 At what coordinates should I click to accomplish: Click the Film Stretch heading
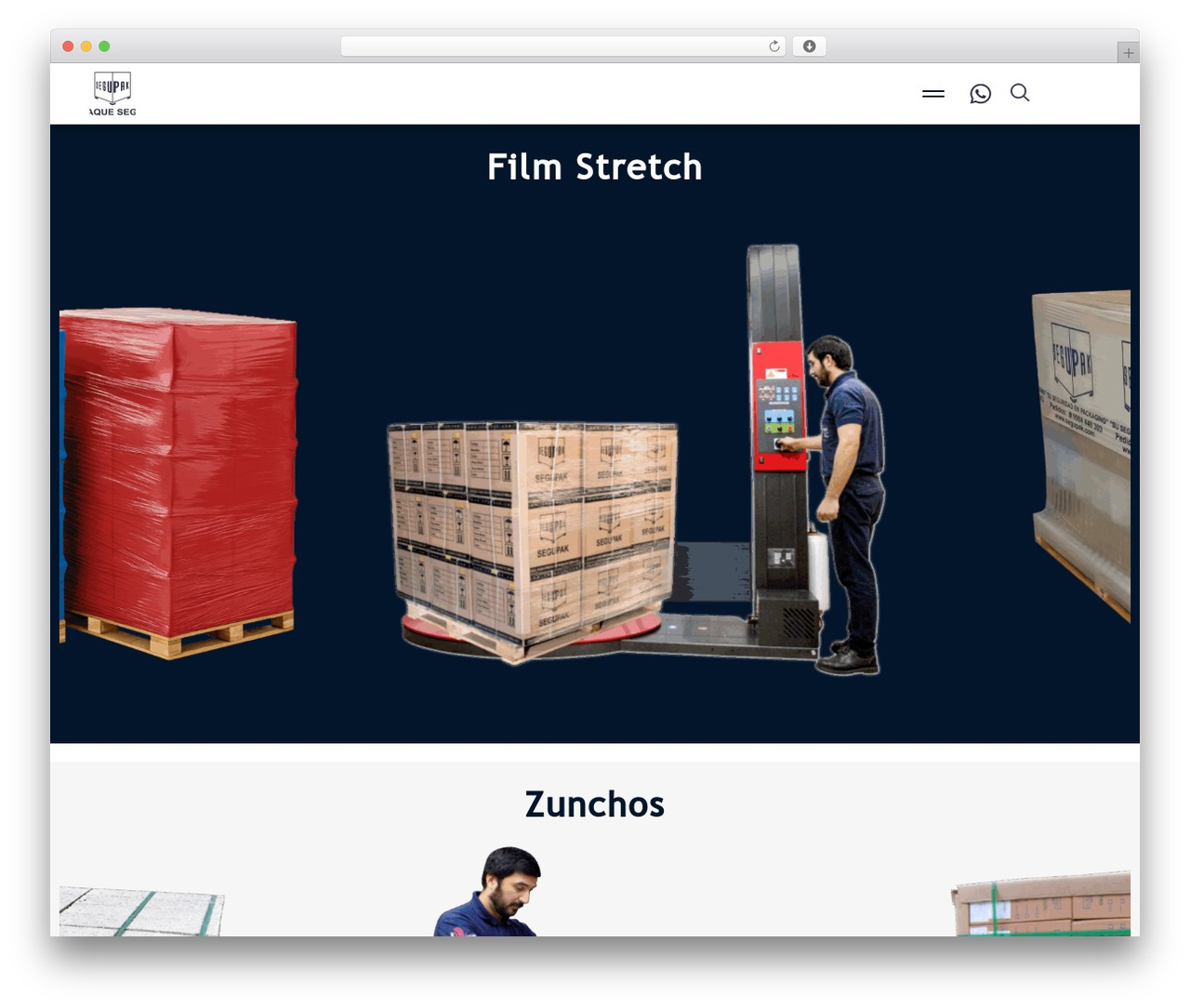[595, 167]
